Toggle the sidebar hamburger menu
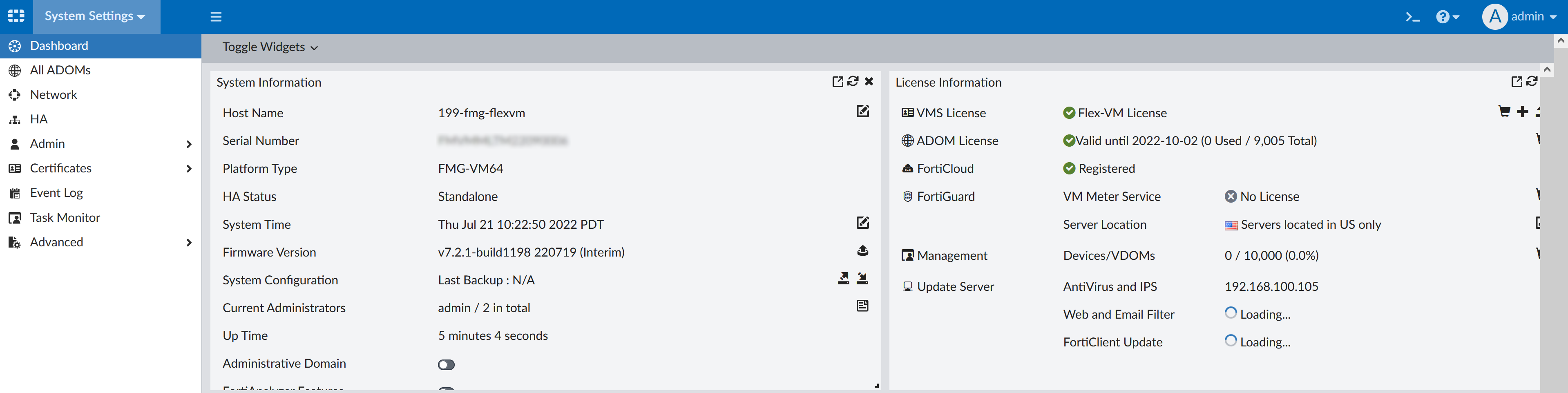Viewport: 1568px width, 393px height. (x=216, y=17)
